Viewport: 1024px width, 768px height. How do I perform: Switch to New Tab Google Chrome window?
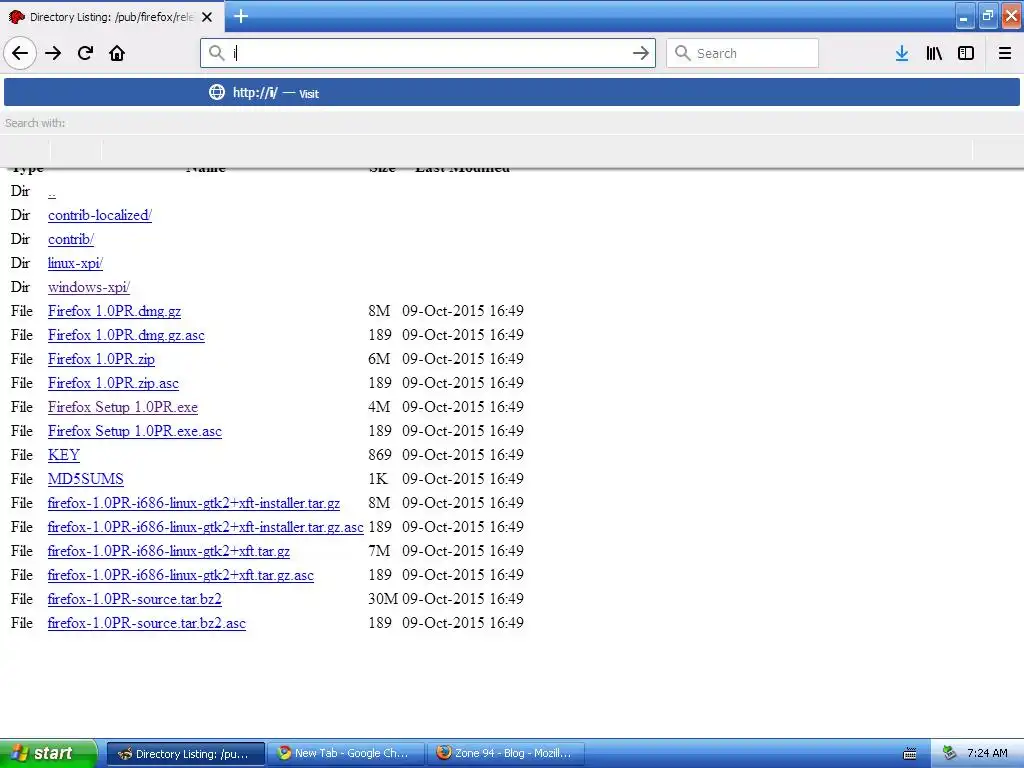[345, 754]
